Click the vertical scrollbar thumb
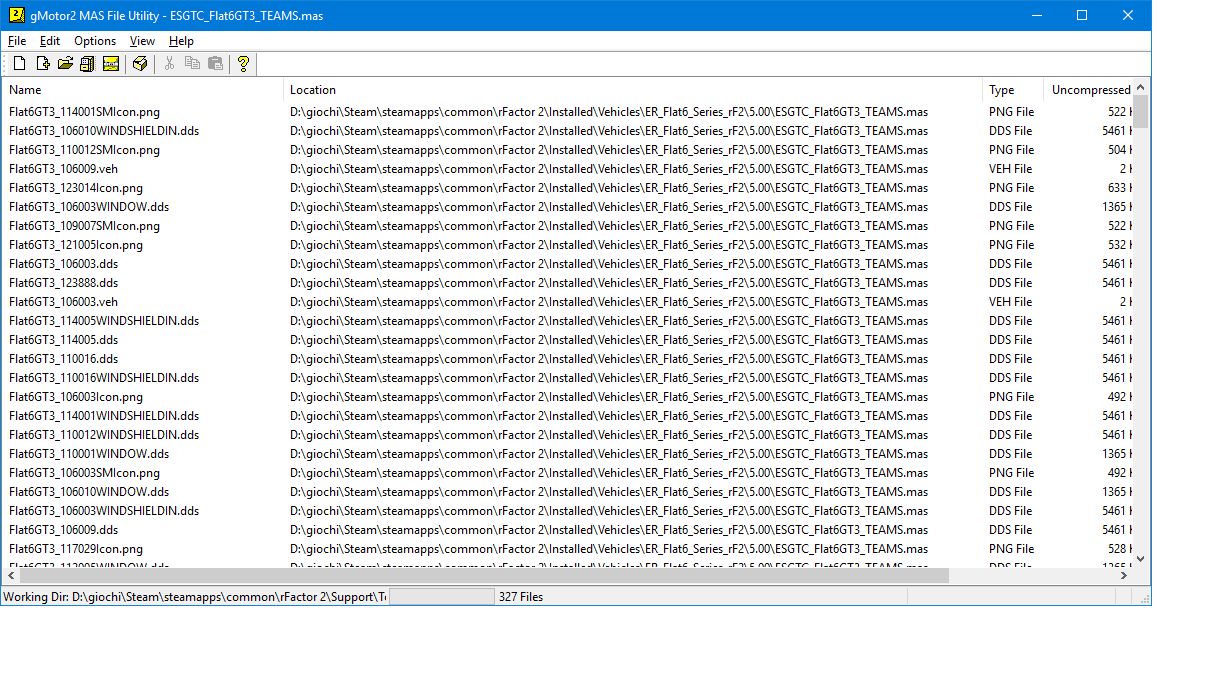This screenshot has width=1210, height=681. [x=1141, y=112]
